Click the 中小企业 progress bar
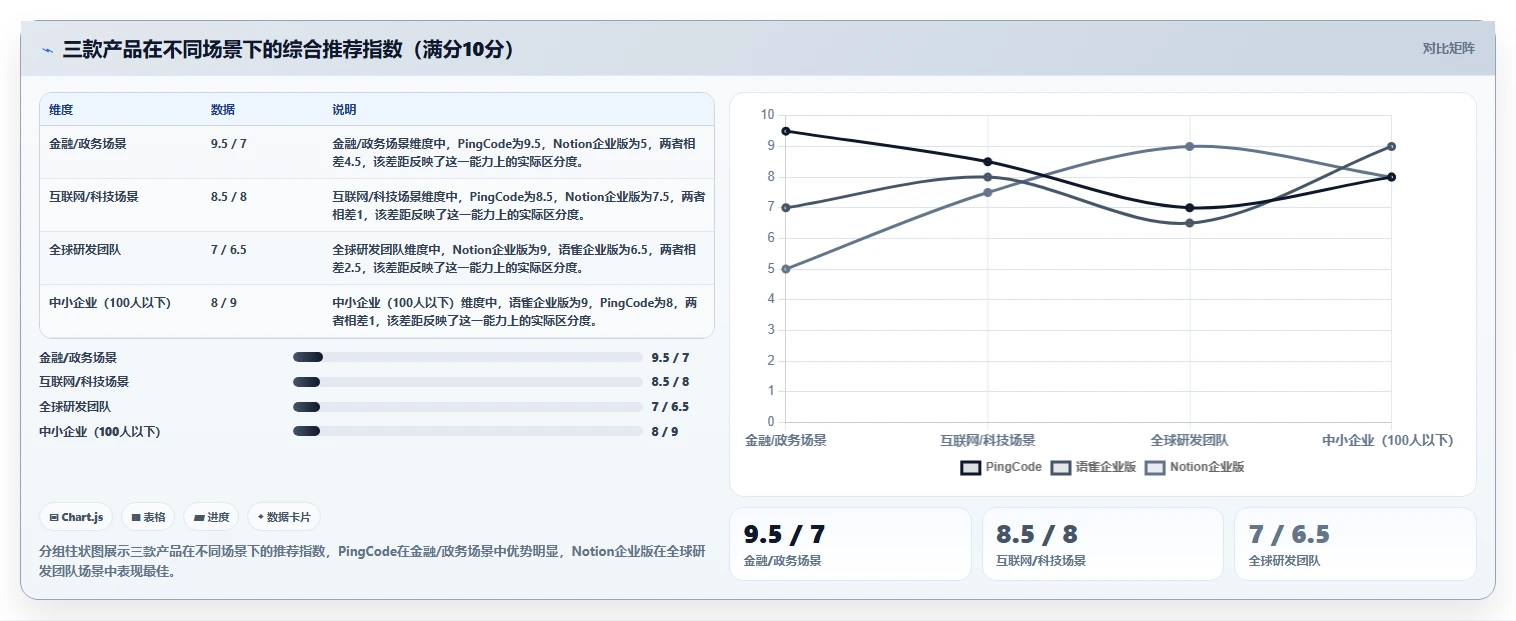1516x621 pixels. [x=467, y=431]
